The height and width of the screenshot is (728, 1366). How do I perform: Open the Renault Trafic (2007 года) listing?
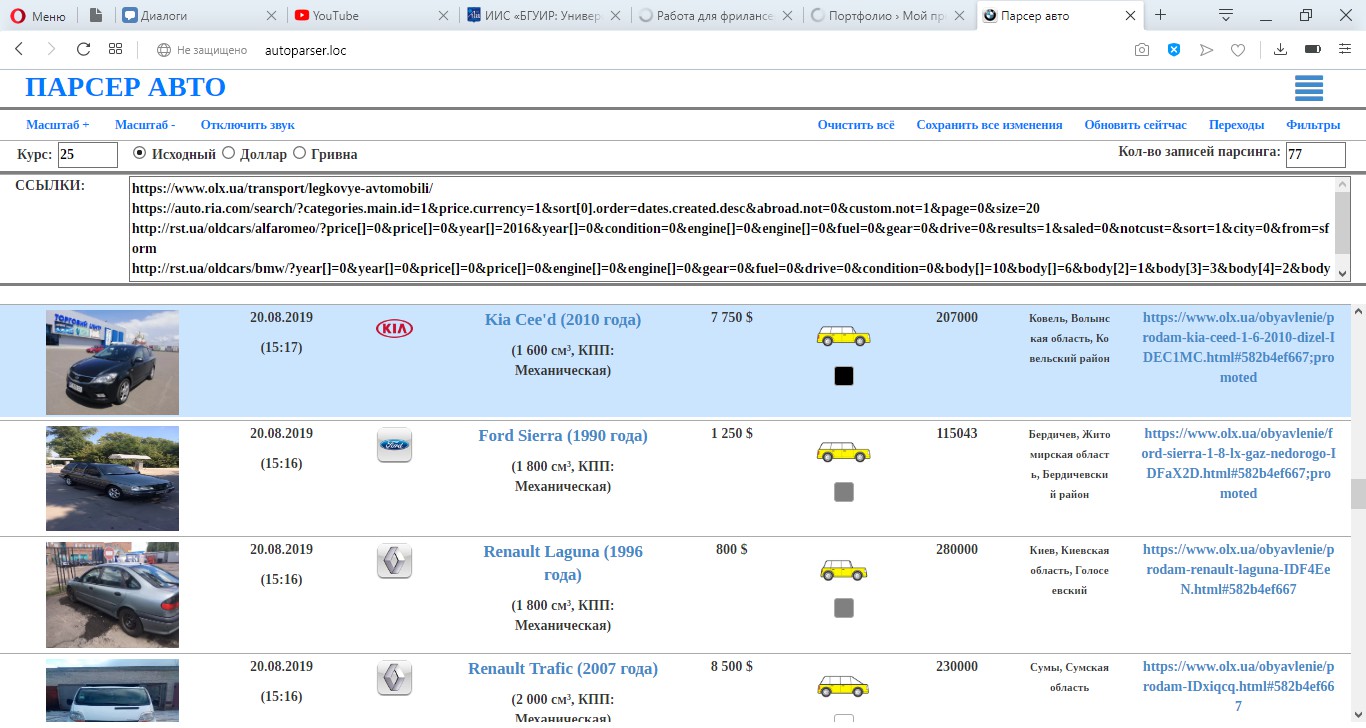[563, 669]
